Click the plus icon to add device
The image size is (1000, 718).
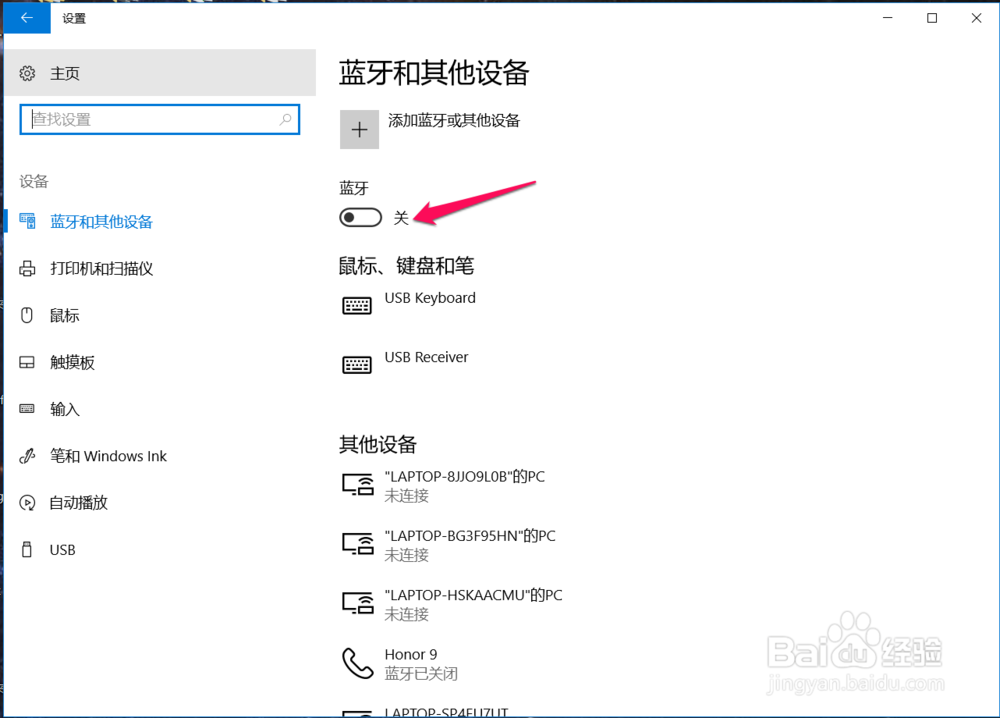[x=359, y=129]
